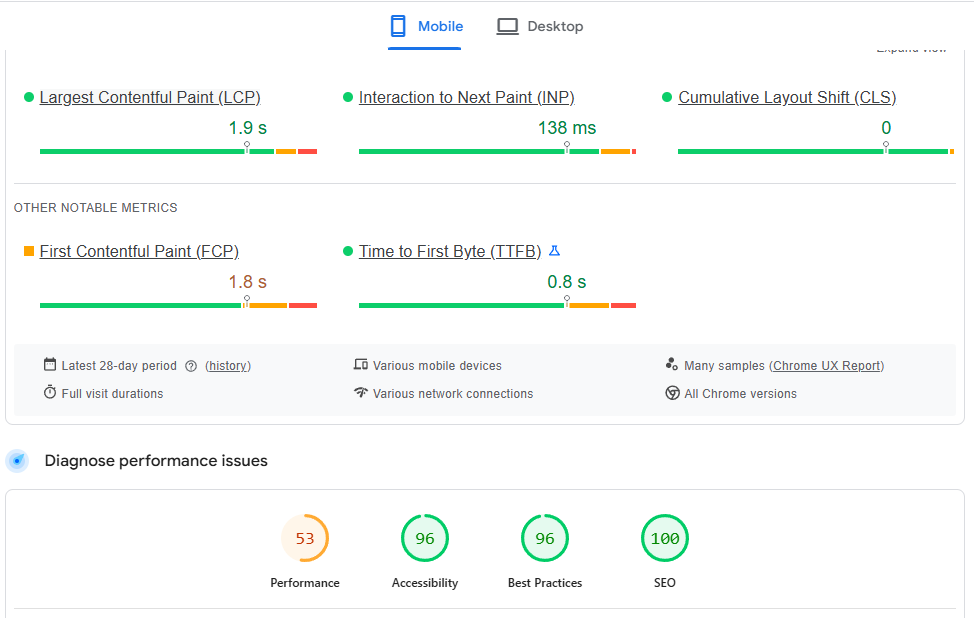The width and height of the screenshot is (974, 618).
Task: Open the history link
Action: [x=228, y=365]
